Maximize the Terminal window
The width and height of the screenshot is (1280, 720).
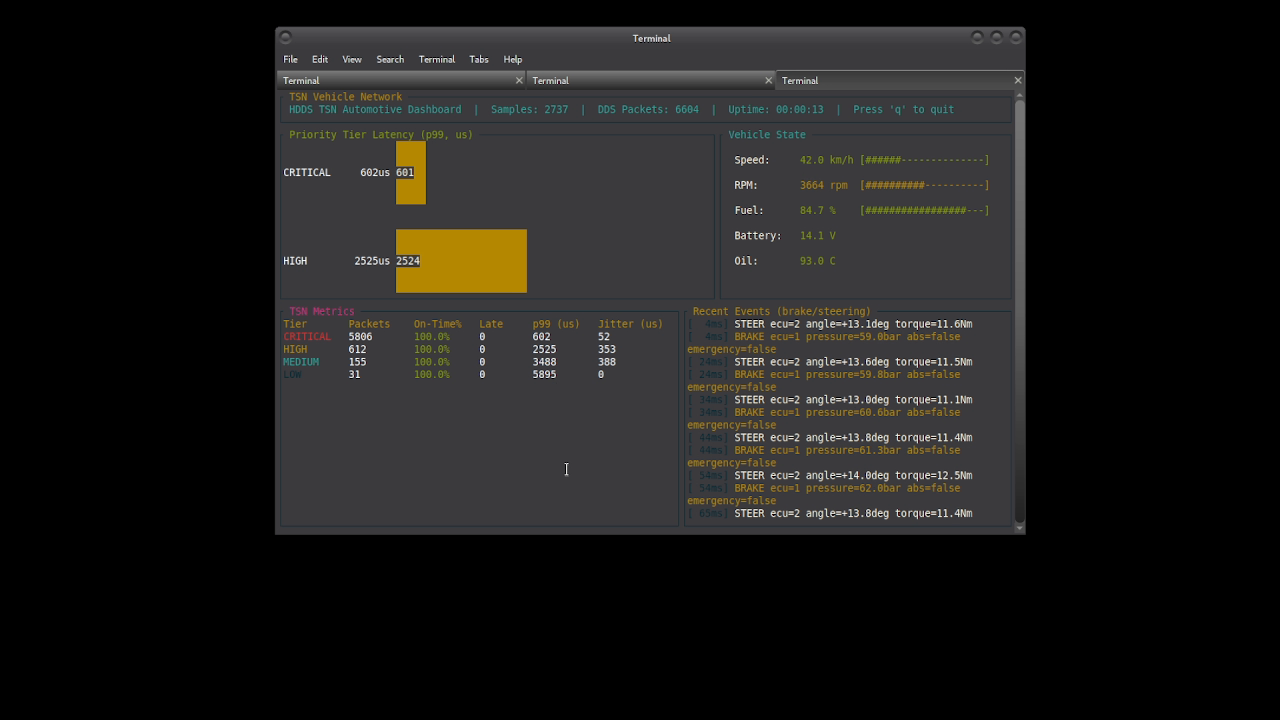[x=996, y=38]
